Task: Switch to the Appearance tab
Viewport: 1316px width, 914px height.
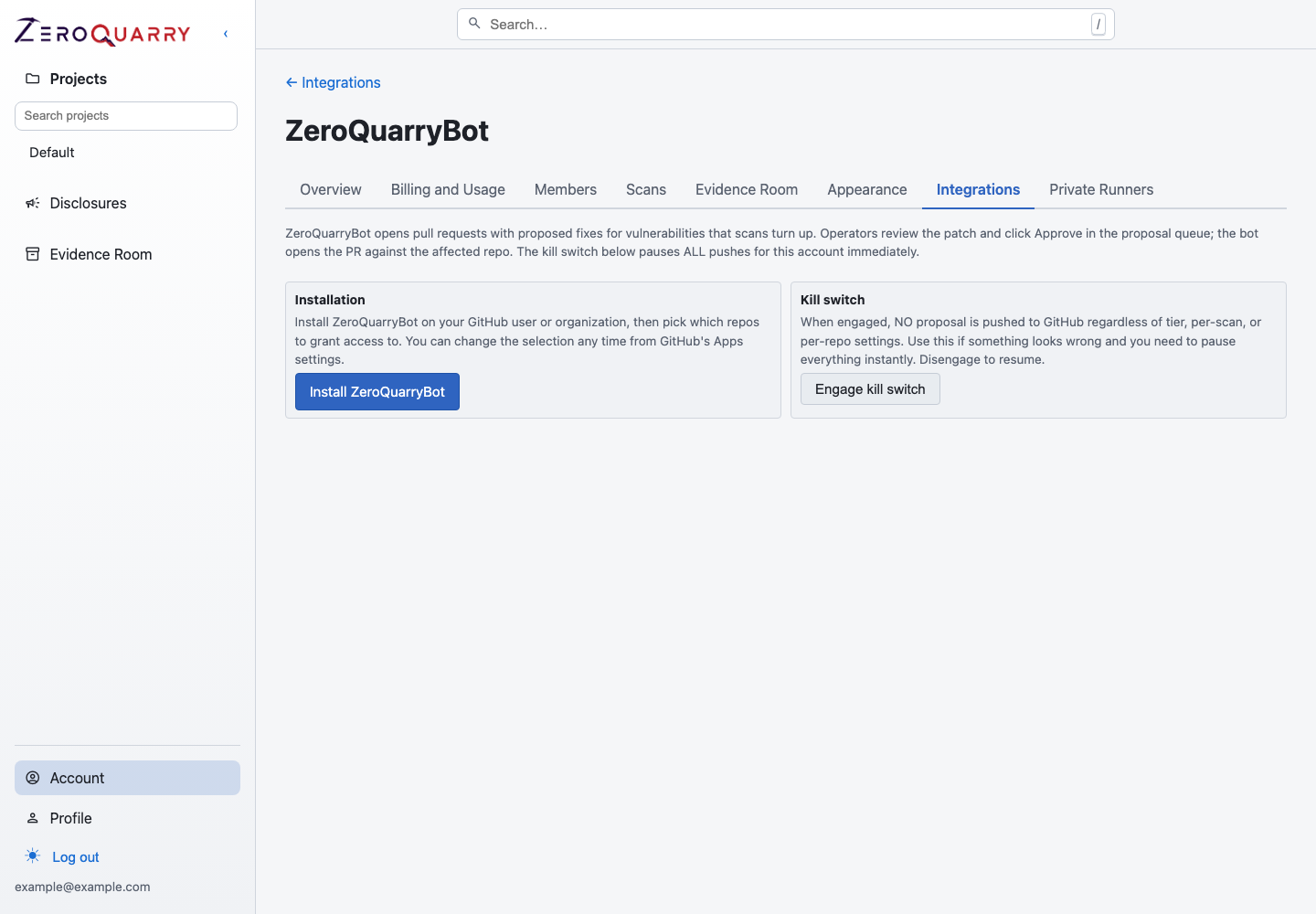Action: (x=867, y=189)
